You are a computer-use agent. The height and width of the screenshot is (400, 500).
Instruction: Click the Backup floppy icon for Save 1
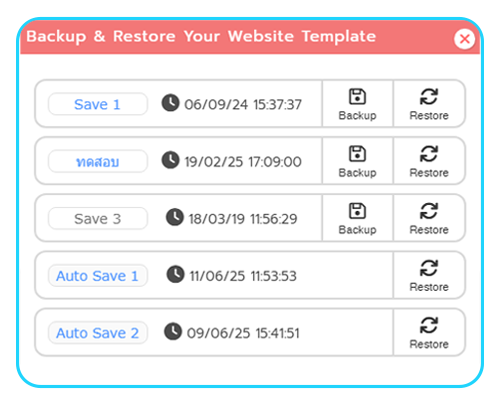357,97
